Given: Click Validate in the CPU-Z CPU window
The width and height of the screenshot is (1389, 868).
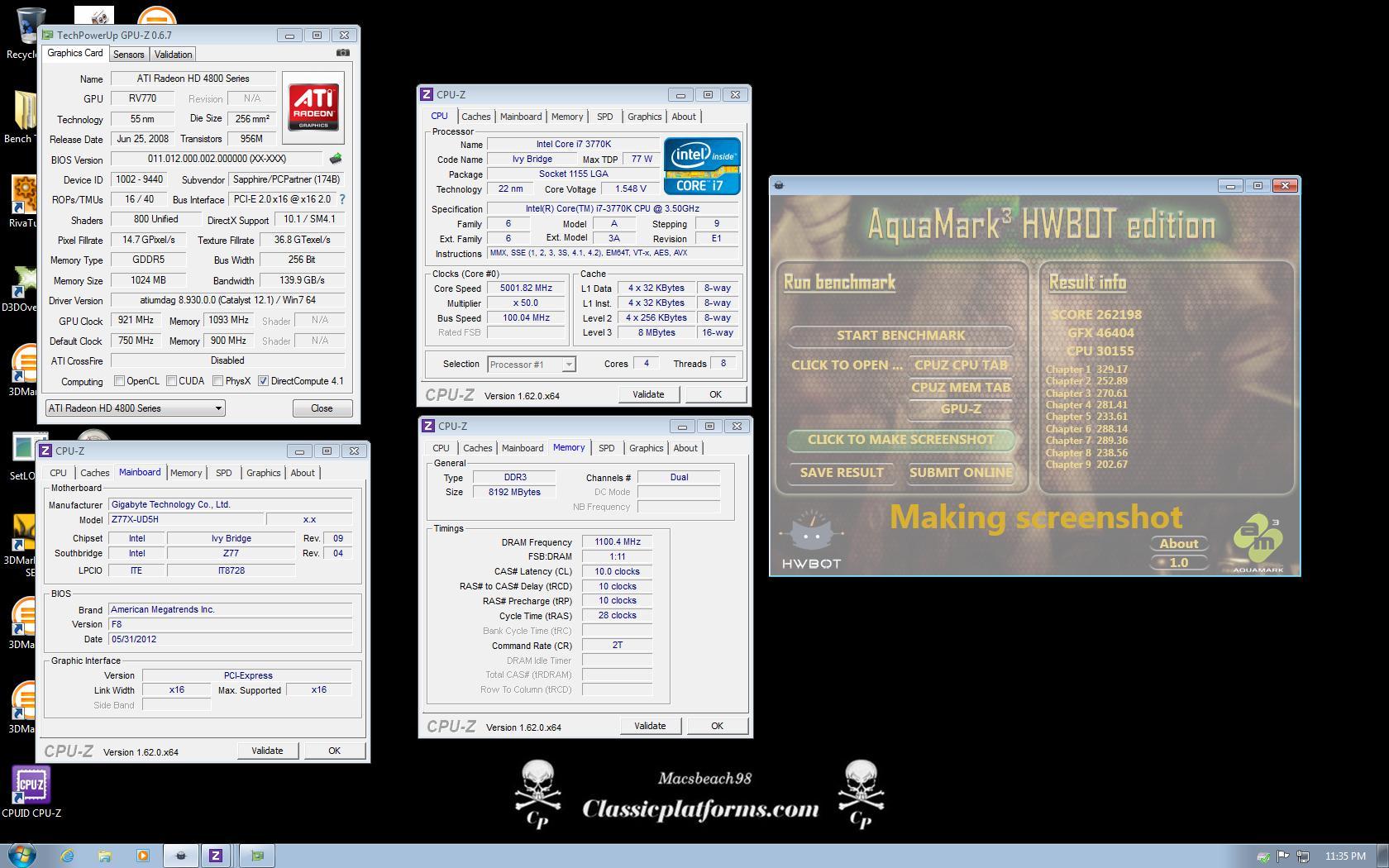Looking at the screenshot, I should [648, 394].
